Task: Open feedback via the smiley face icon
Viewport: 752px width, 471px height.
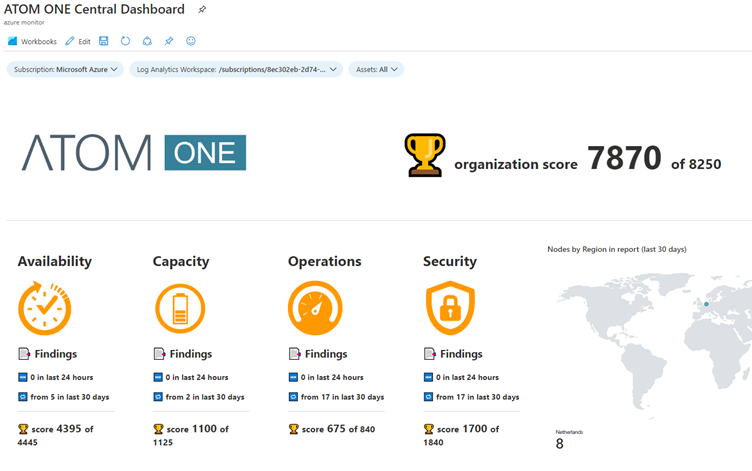Action: (x=191, y=41)
